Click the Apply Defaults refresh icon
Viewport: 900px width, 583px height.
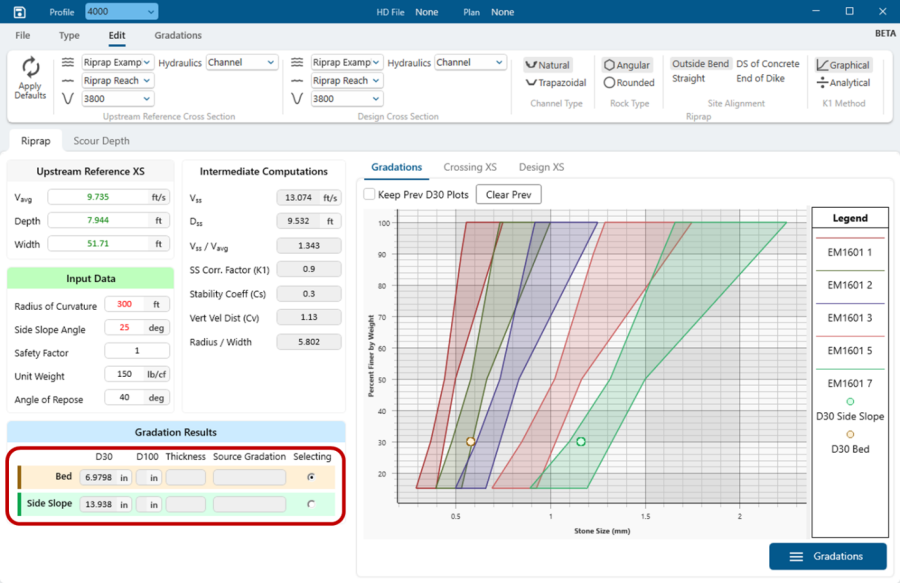tap(31, 68)
